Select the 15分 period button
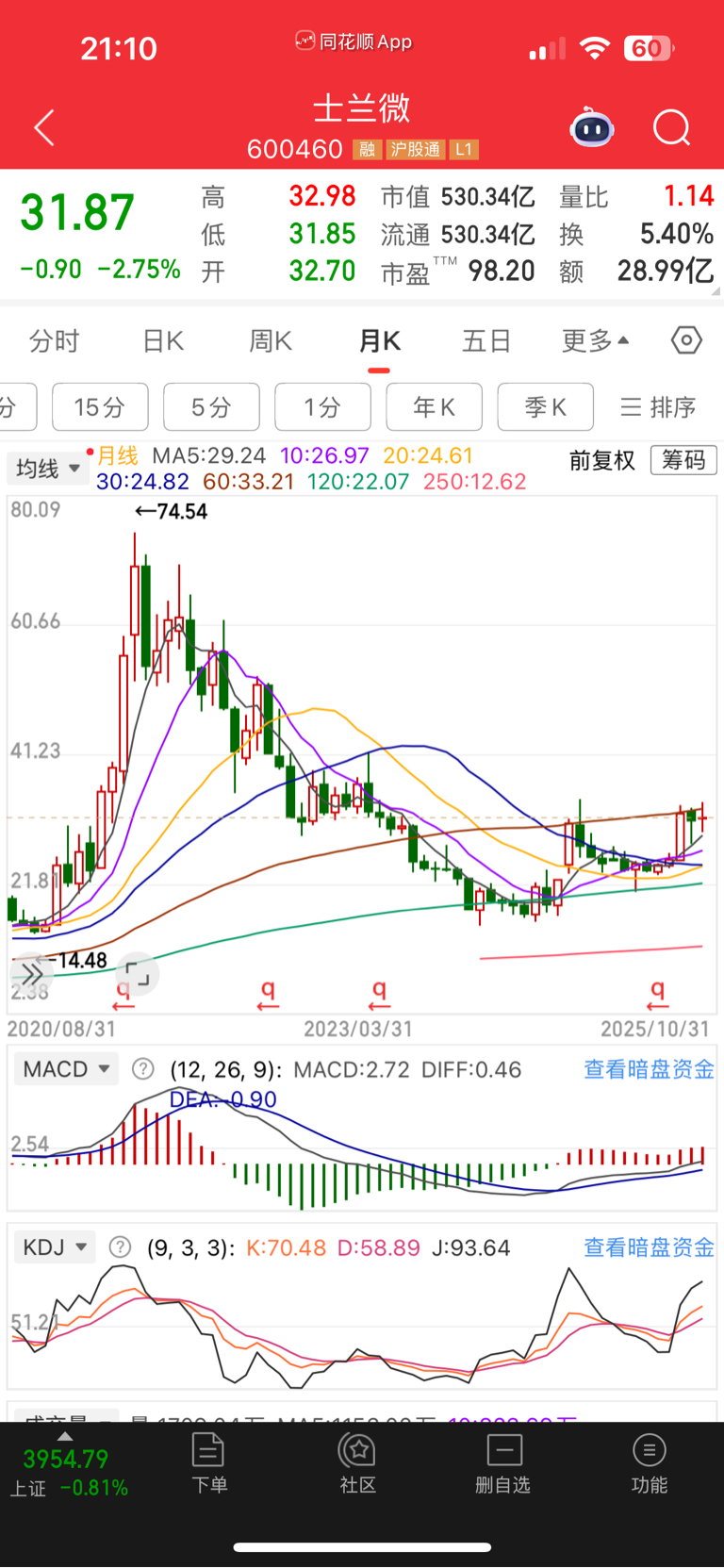724x1568 pixels. click(100, 407)
